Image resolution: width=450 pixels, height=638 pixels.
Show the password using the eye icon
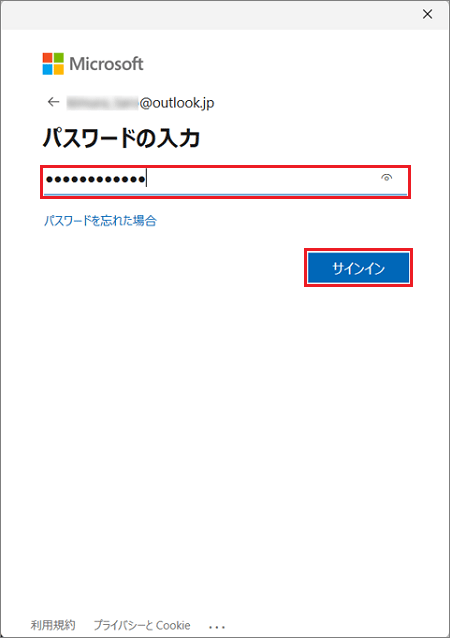point(387,177)
